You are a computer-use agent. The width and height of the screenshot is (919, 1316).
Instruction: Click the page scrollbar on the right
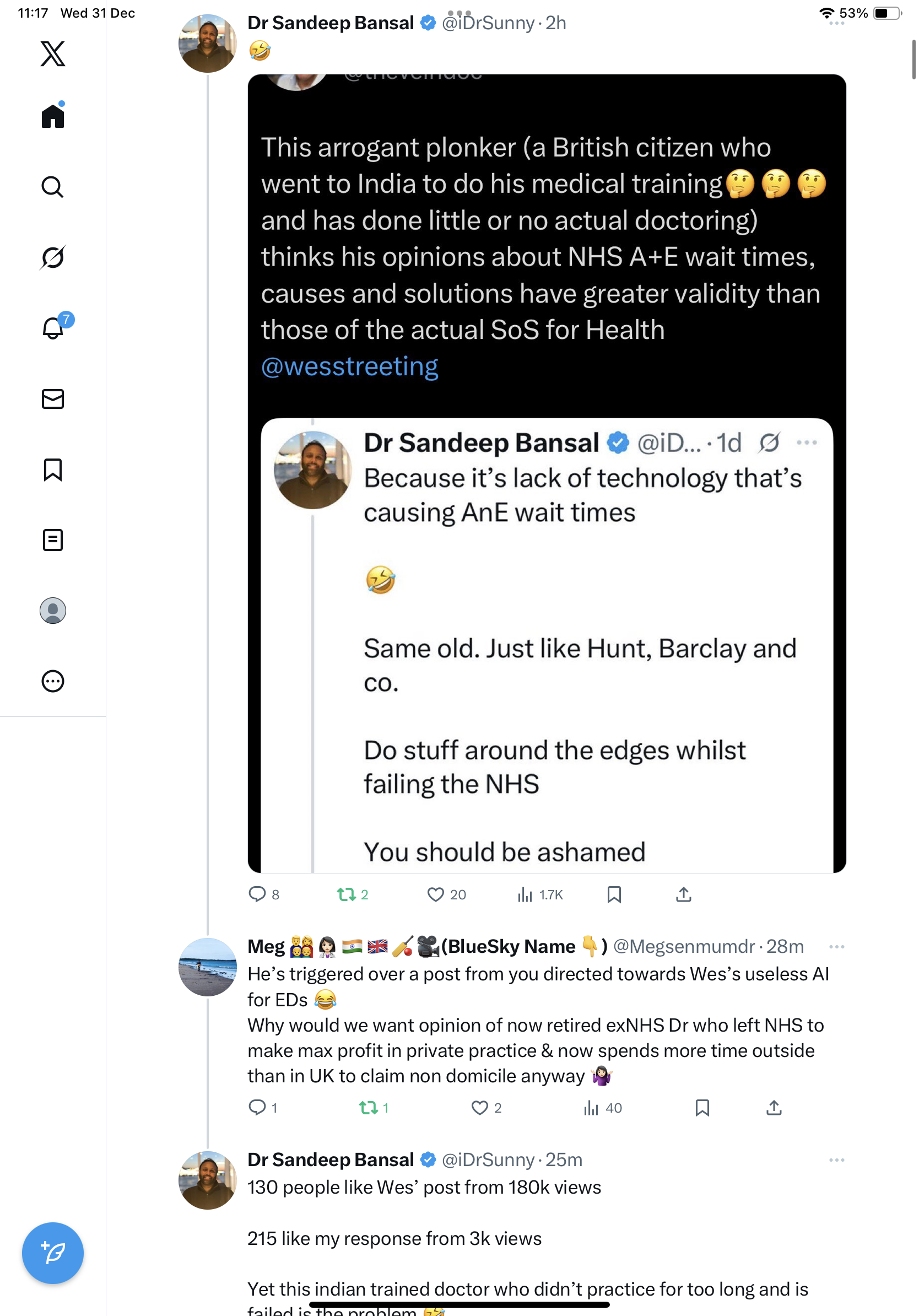click(x=913, y=60)
